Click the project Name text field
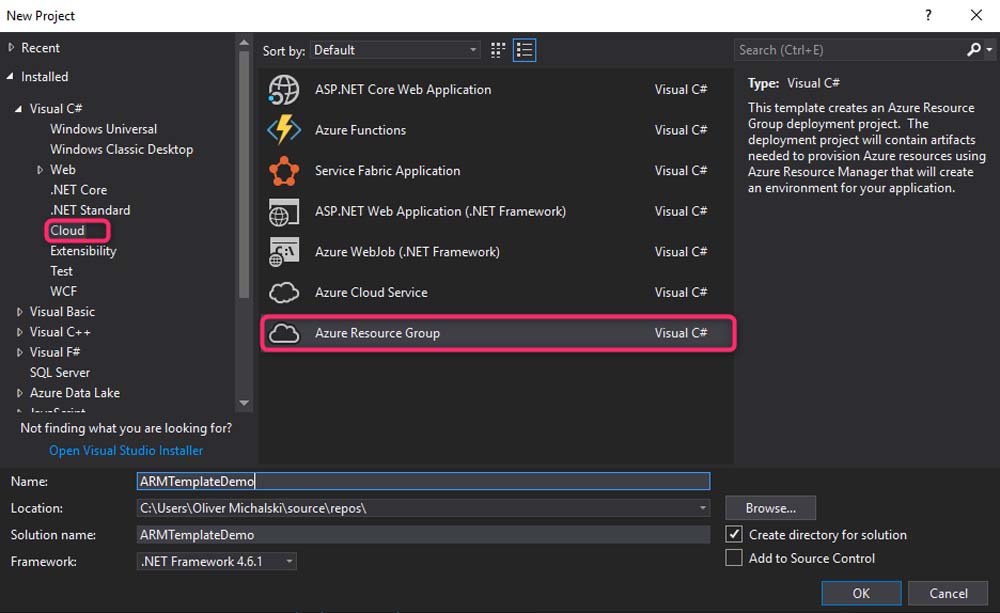 pos(423,482)
